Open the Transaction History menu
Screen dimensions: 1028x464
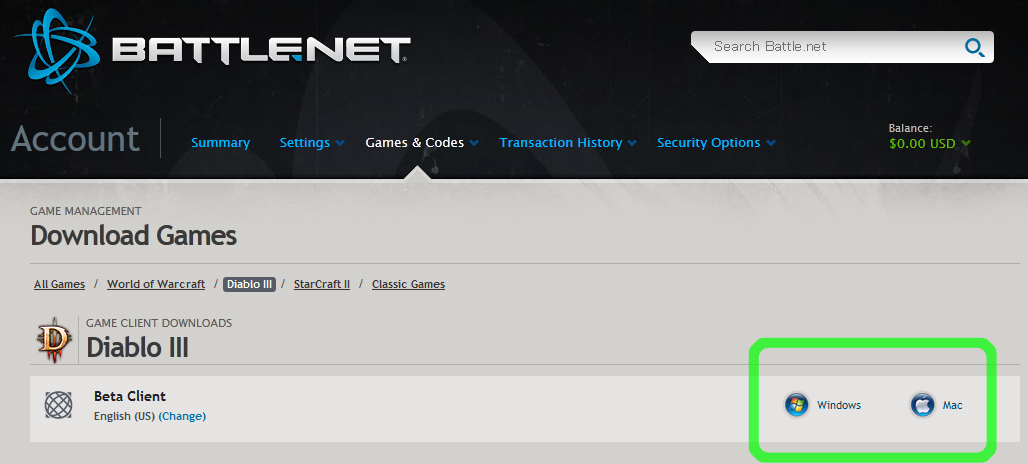pyautogui.click(x=561, y=142)
